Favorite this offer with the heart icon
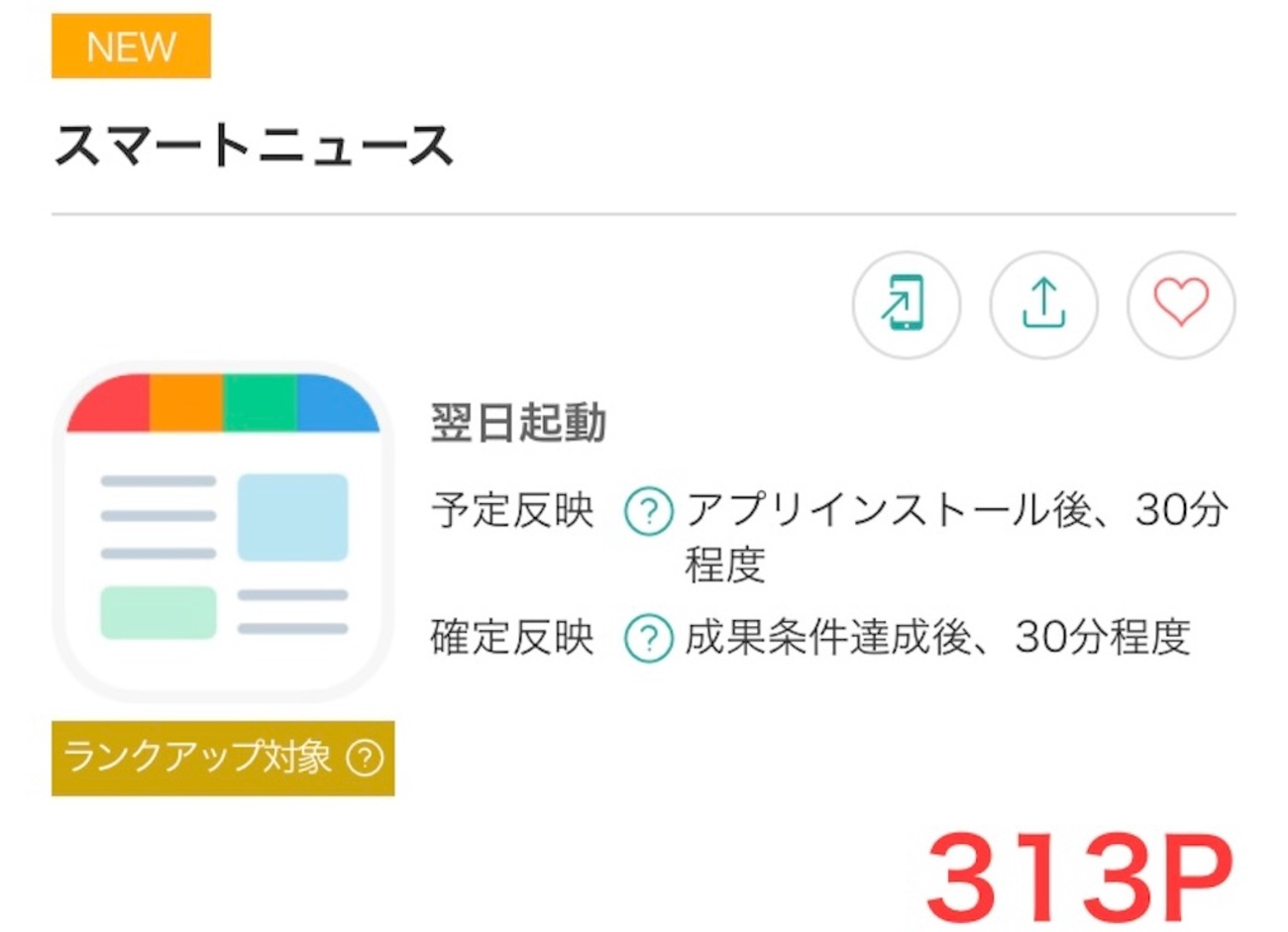 click(1181, 304)
